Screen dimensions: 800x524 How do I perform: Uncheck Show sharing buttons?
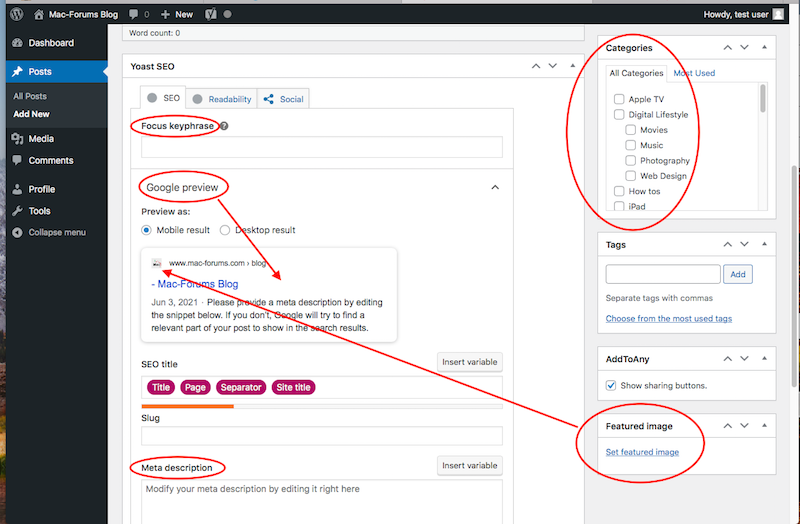(x=611, y=385)
